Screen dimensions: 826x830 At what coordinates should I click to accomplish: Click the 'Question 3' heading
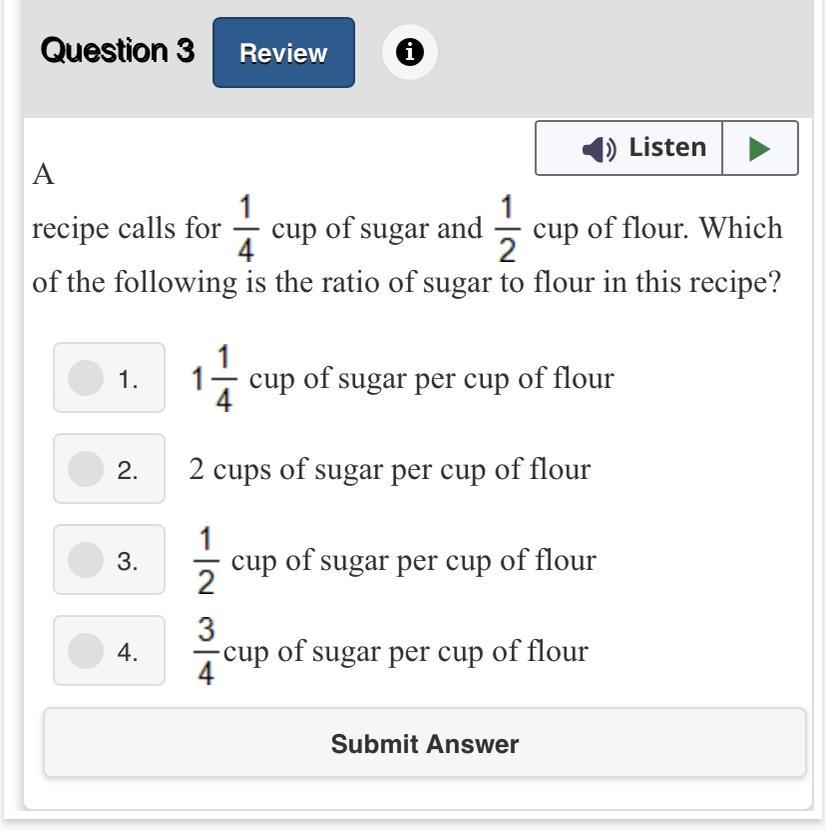[117, 51]
